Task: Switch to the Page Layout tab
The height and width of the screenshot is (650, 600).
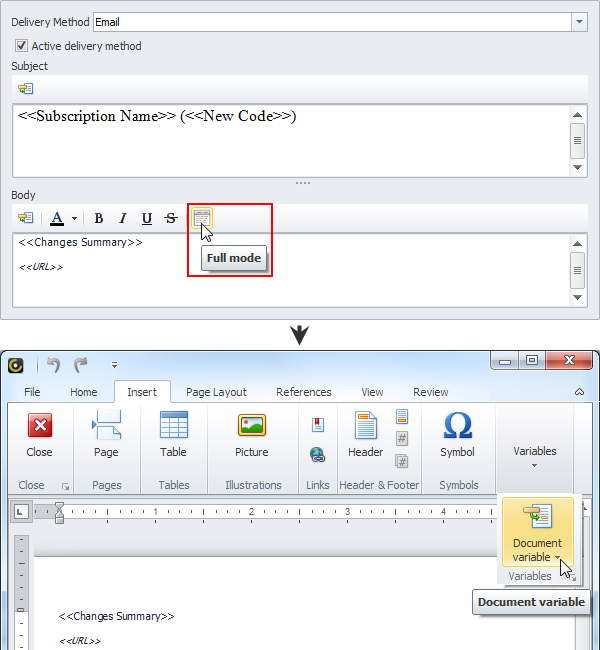Action: coord(215,392)
